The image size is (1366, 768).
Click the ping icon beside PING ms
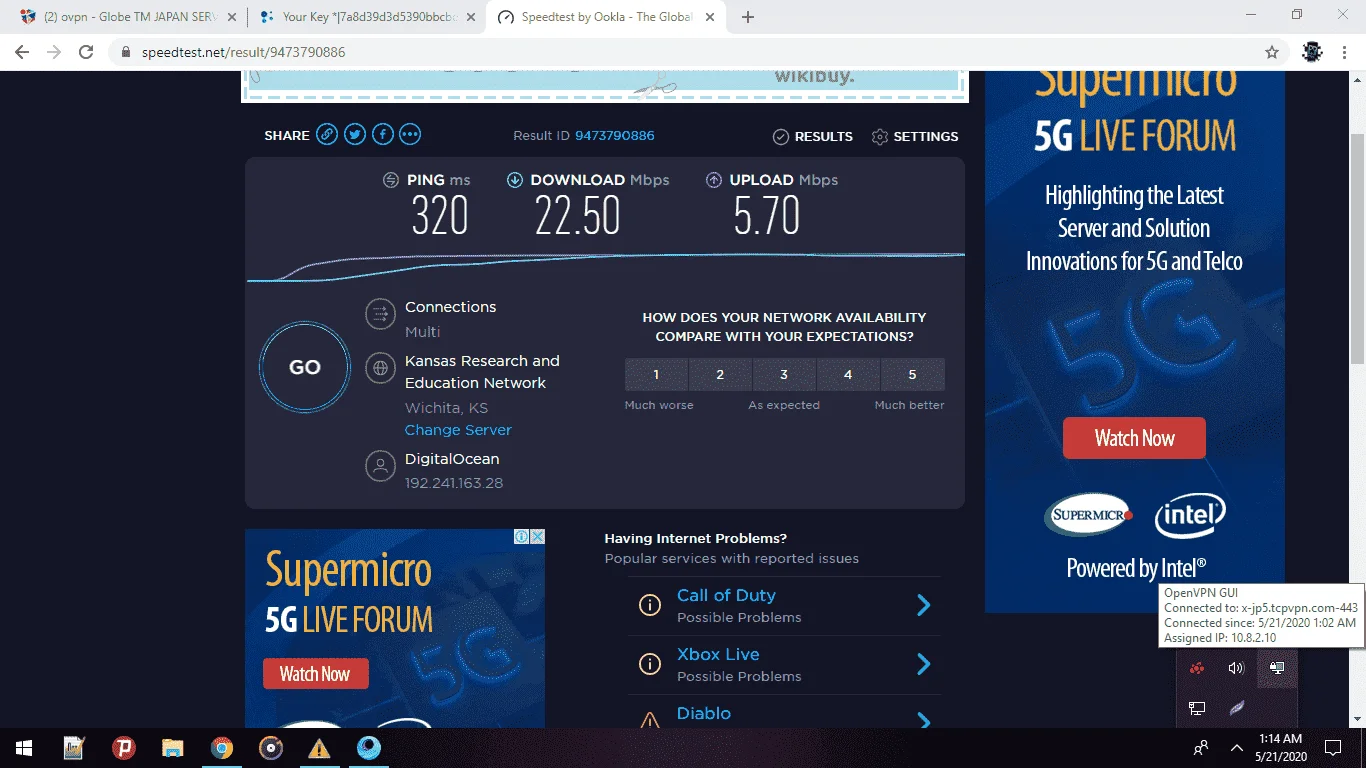[391, 180]
